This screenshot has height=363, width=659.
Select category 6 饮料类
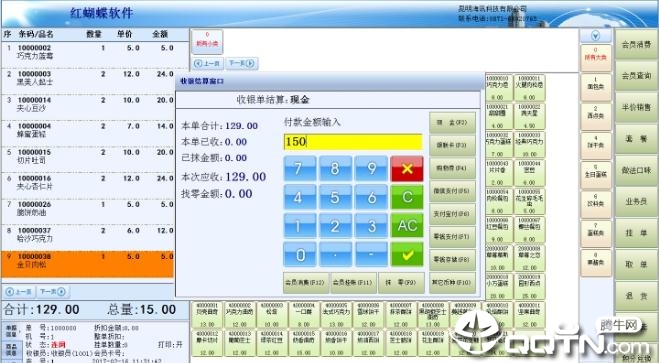pos(596,204)
